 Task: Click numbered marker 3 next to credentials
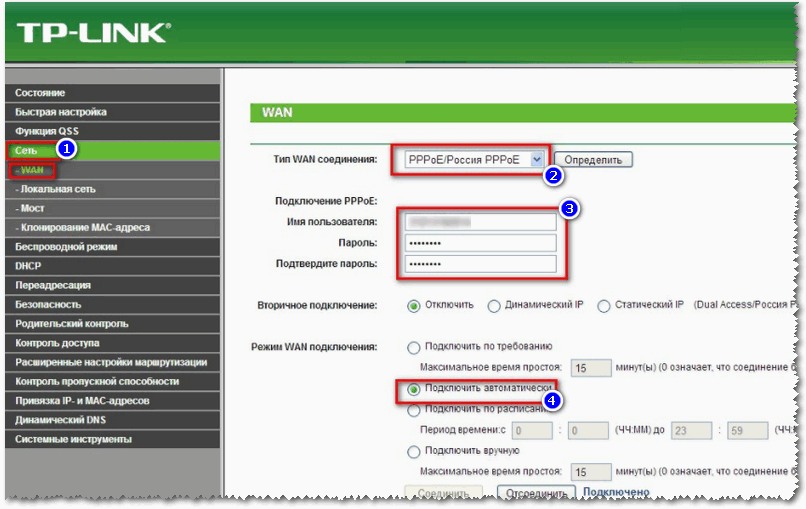pyautogui.click(x=569, y=210)
